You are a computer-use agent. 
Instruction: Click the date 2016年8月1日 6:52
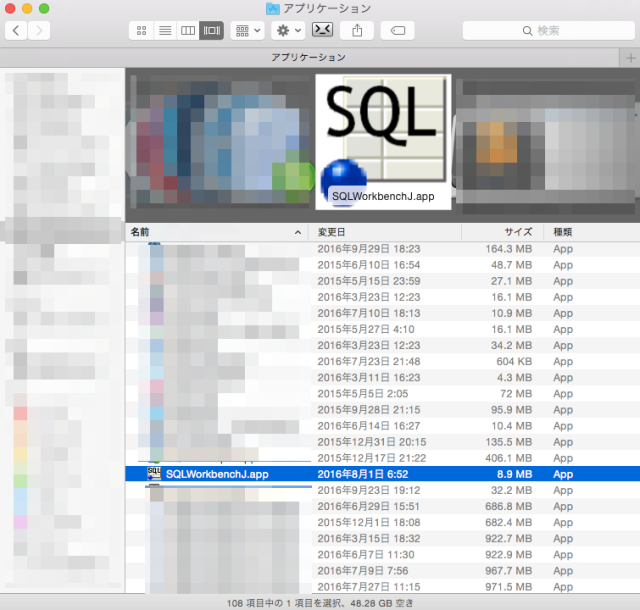[x=362, y=474]
